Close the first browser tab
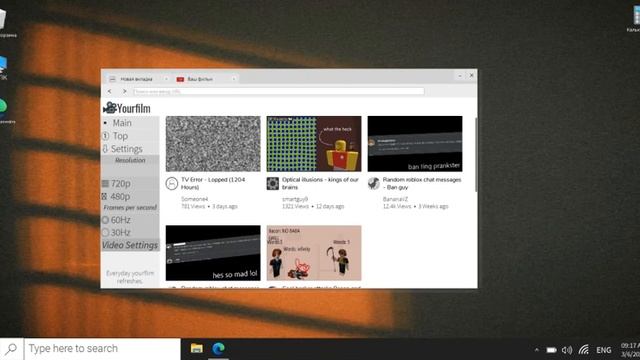Viewport: 640px width, 360px height. pos(166,79)
